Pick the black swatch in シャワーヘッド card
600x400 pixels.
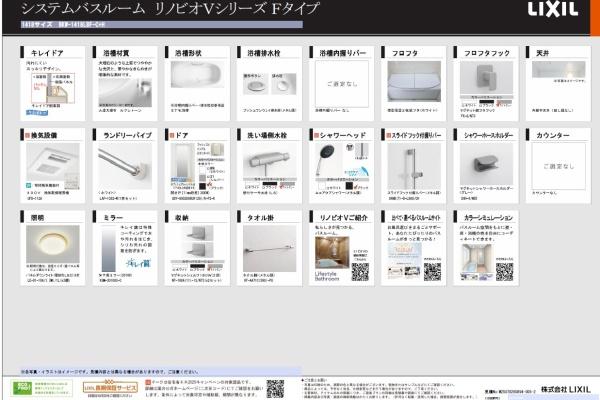pyautogui.click(x=349, y=186)
